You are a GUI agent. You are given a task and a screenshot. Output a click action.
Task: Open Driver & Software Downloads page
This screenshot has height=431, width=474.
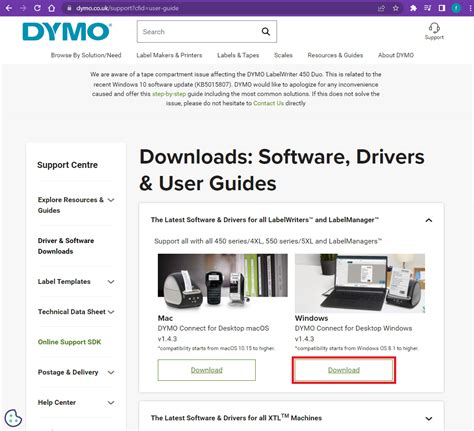66,246
